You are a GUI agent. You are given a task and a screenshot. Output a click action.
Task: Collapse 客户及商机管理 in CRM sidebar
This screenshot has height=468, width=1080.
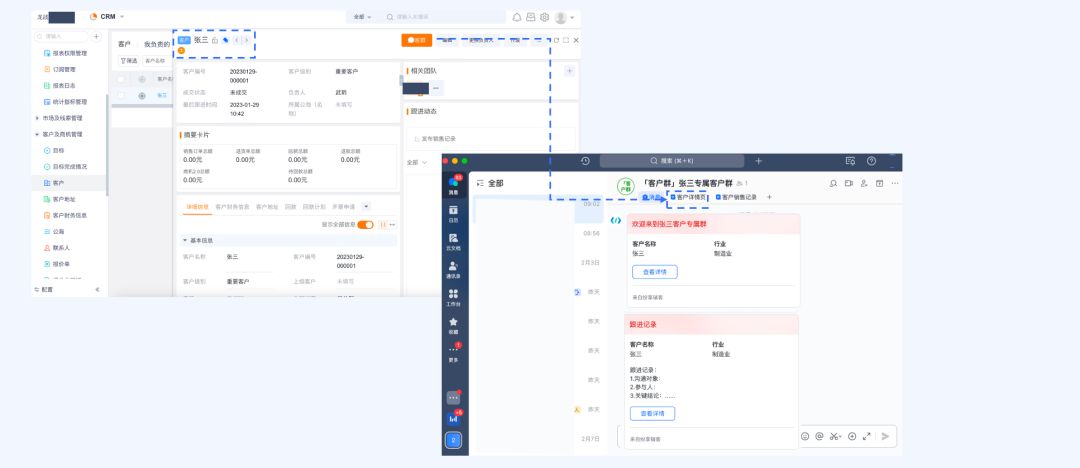pos(37,134)
